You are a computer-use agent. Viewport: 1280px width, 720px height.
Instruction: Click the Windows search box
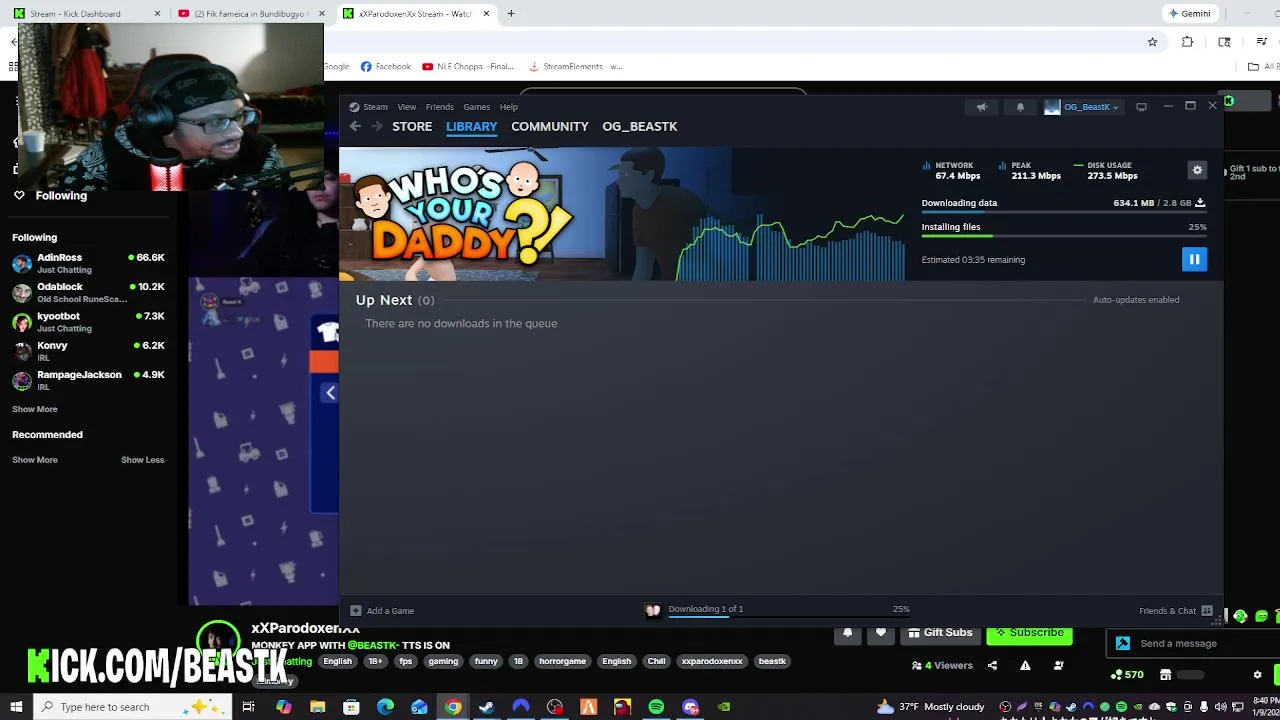[130, 707]
